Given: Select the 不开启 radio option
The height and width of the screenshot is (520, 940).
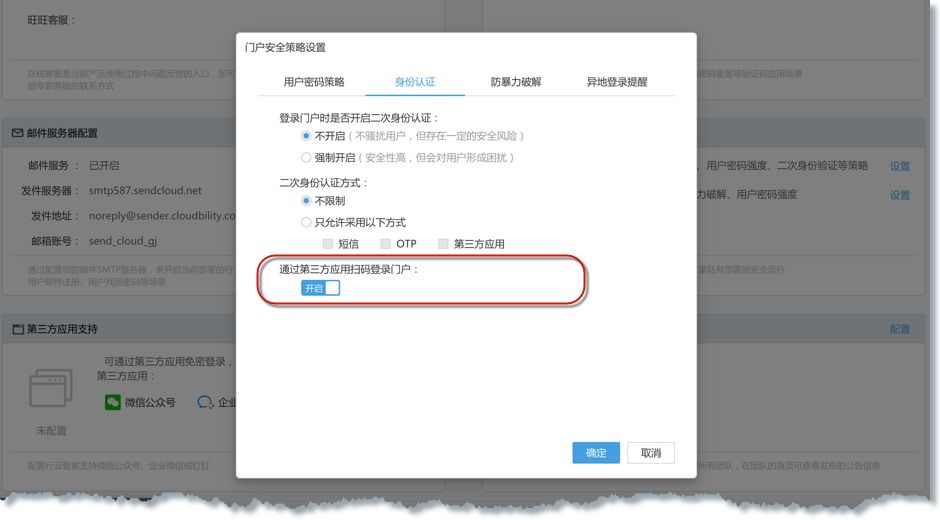Looking at the screenshot, I should [x=306, y=136].
